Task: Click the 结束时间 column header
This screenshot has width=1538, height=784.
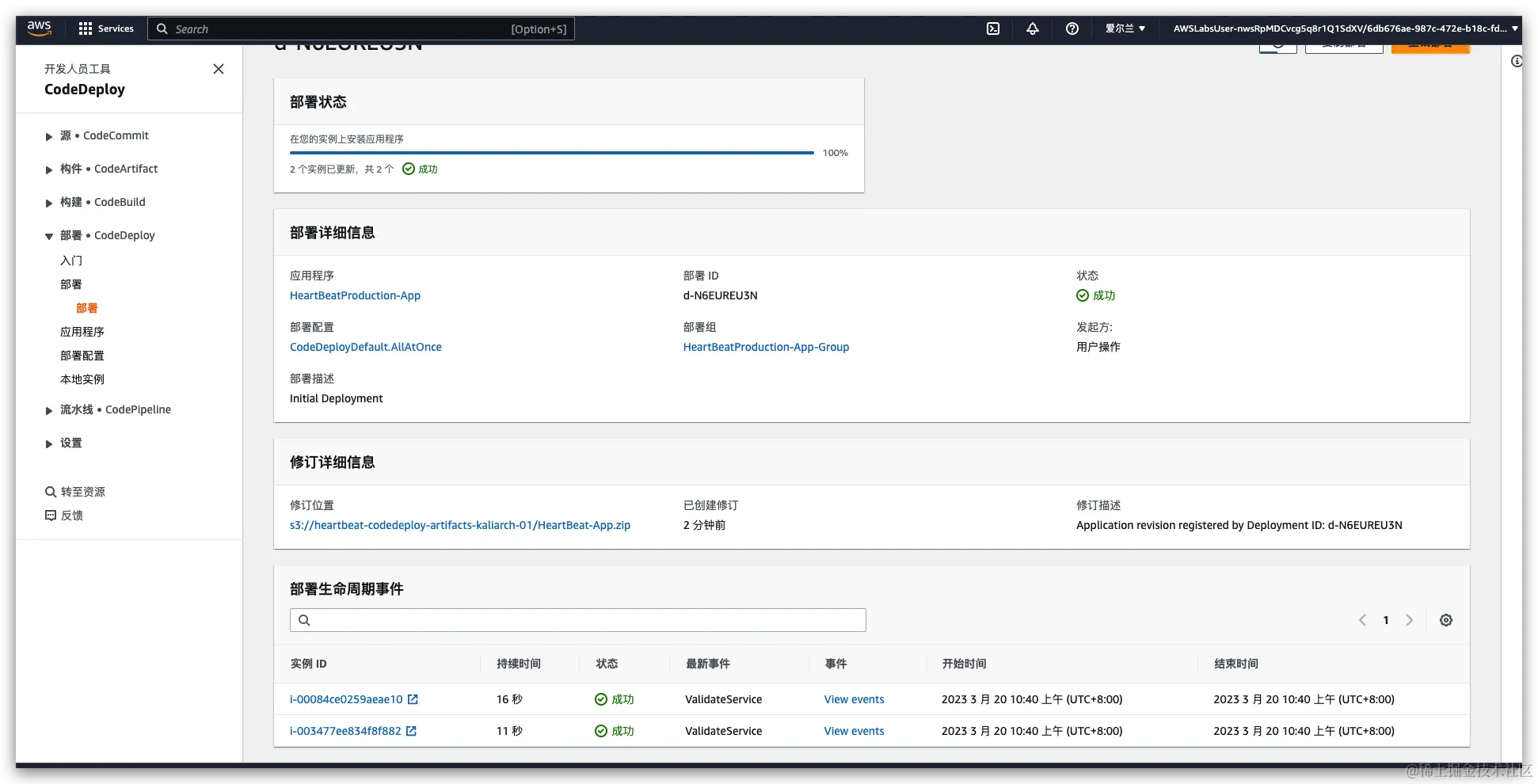Action: tap(1236, 664)
